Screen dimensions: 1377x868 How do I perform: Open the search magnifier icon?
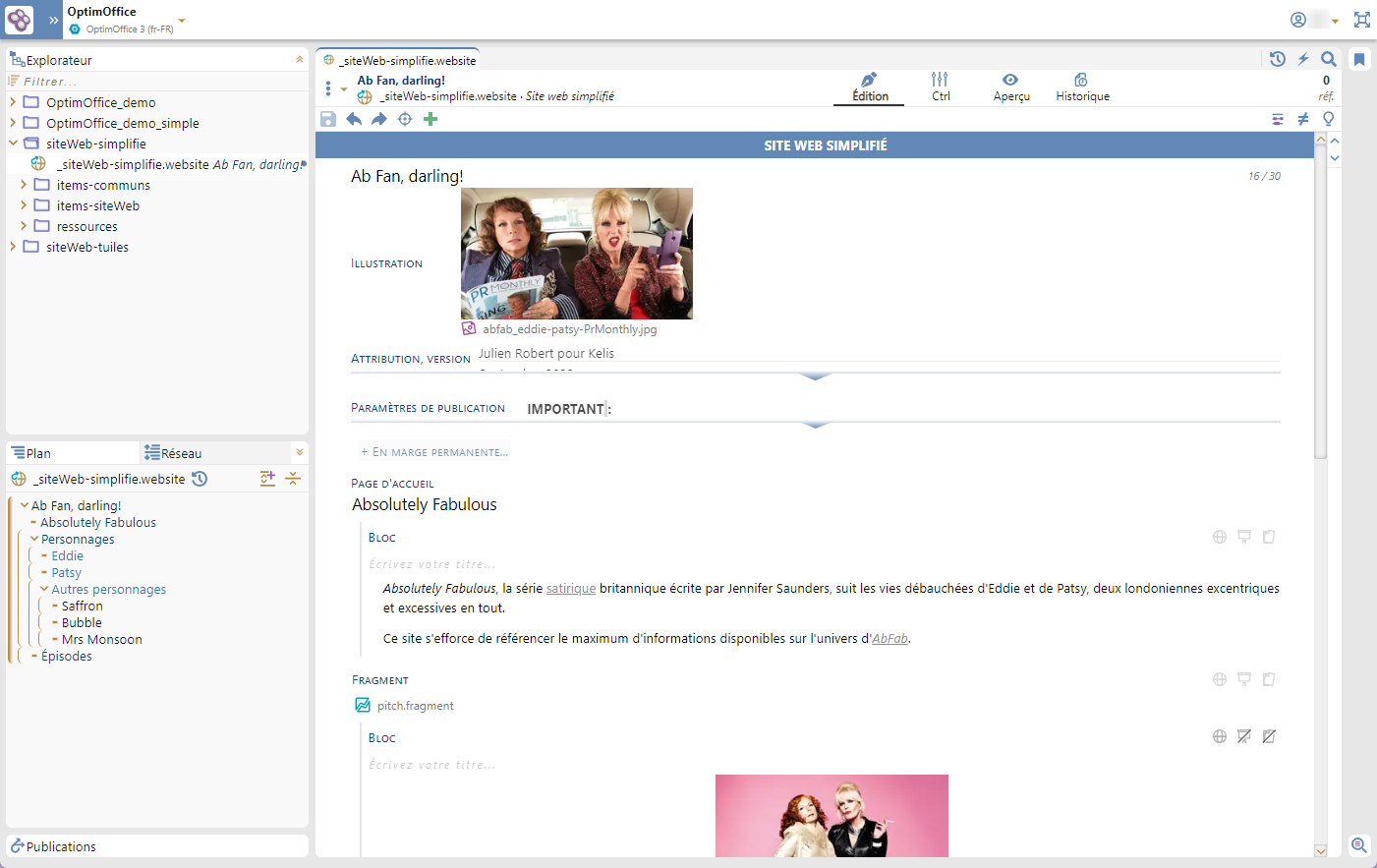1329,59
